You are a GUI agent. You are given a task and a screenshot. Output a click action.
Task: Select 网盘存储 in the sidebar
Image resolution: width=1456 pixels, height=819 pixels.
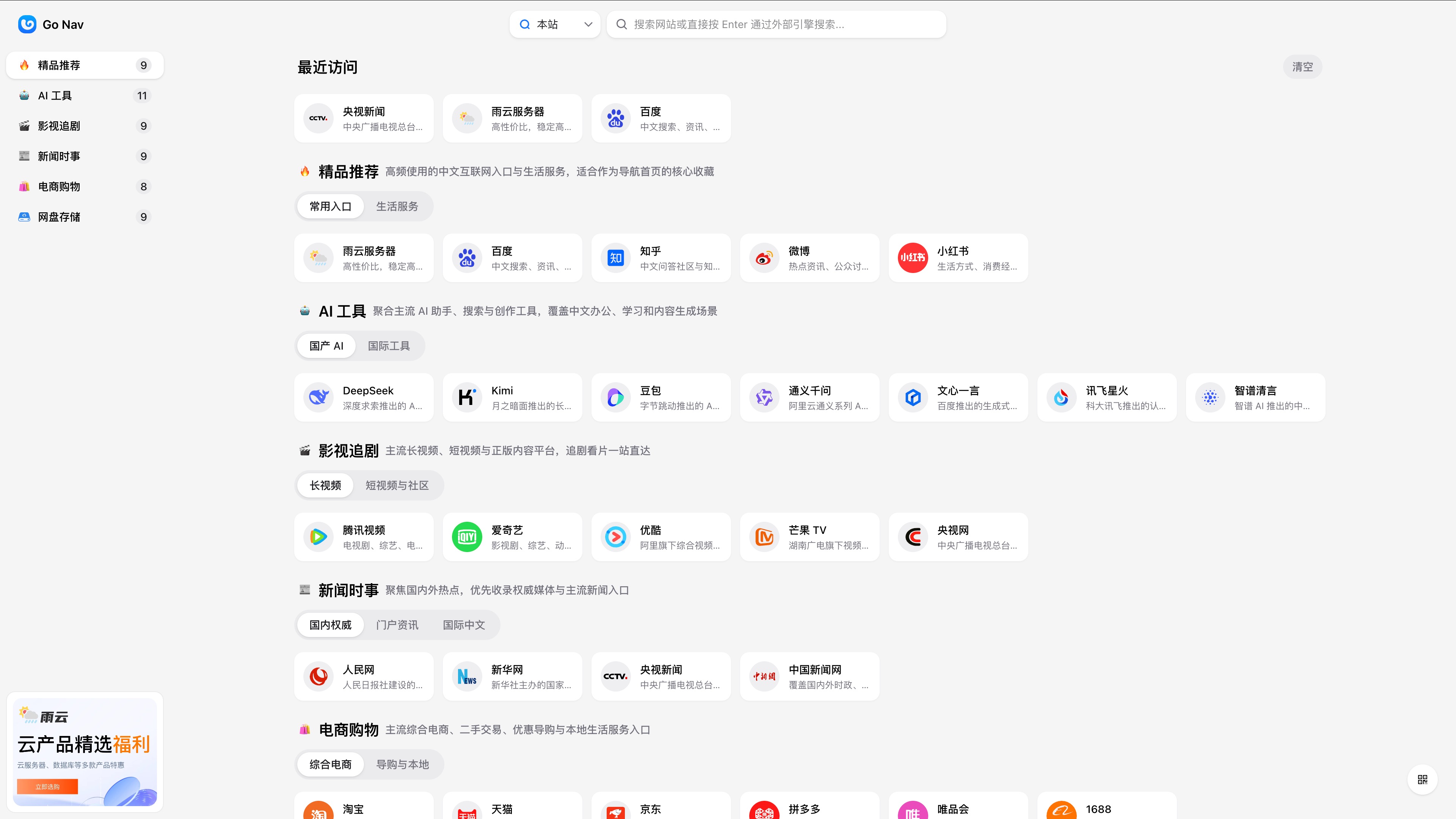(85, 217)
